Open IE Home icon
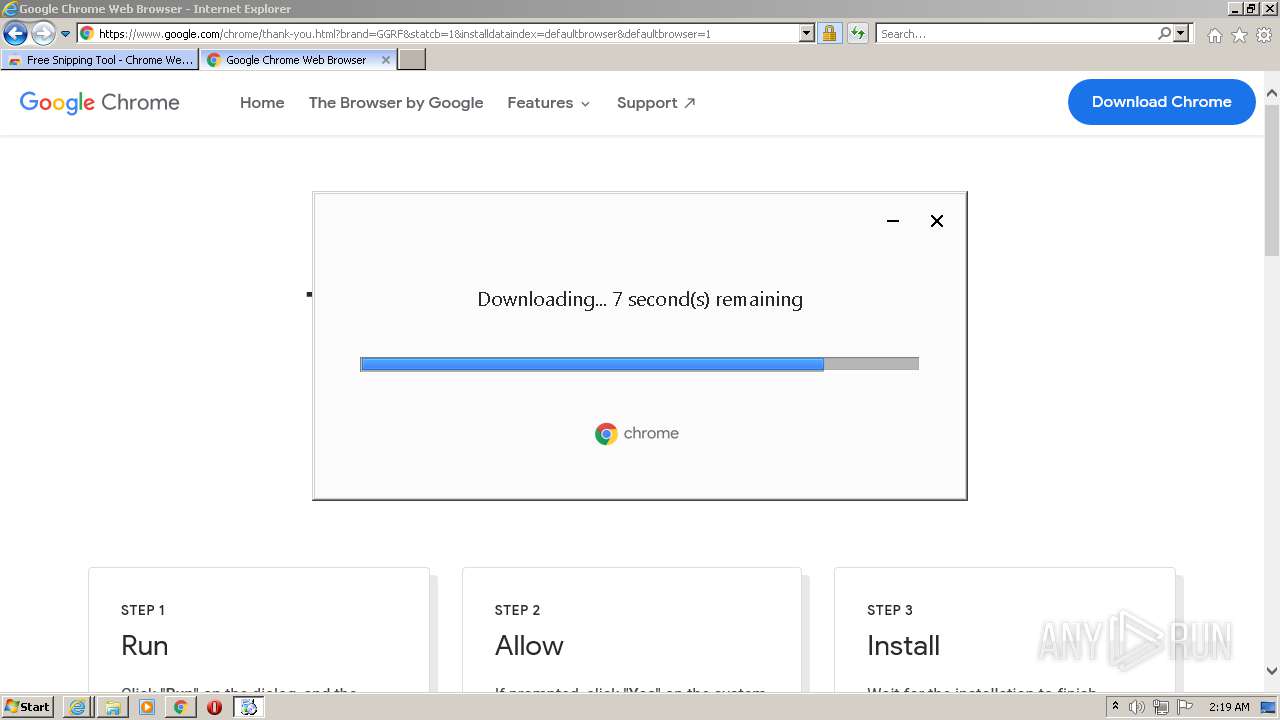1280x720 pixels. point(1214,35)
